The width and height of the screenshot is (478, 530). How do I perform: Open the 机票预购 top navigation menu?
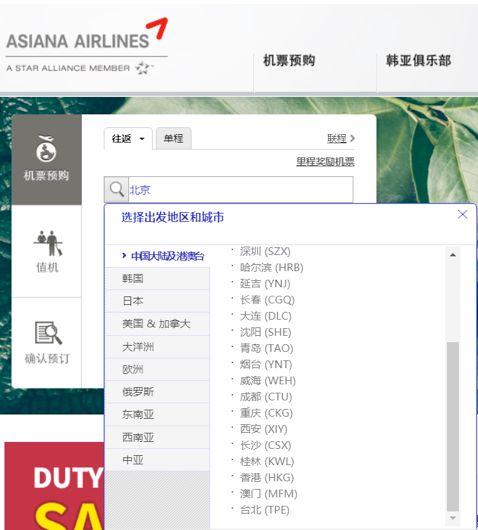click(x=289, y=61)
